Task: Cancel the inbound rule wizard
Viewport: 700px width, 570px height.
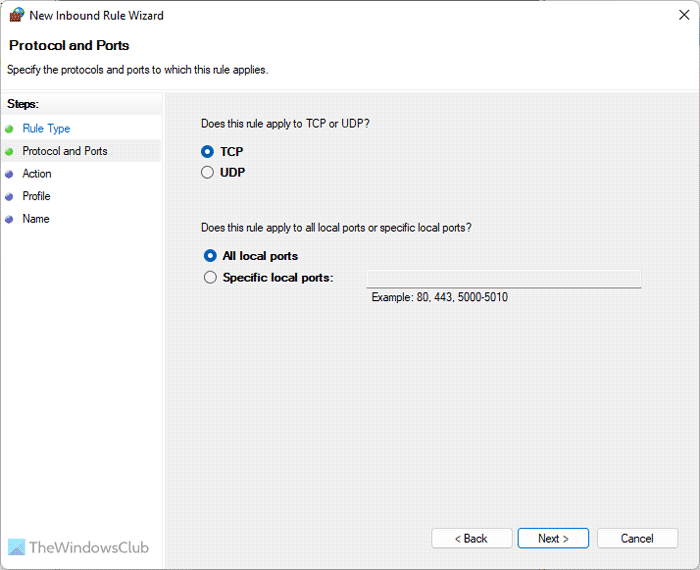Action: (637, 538)
